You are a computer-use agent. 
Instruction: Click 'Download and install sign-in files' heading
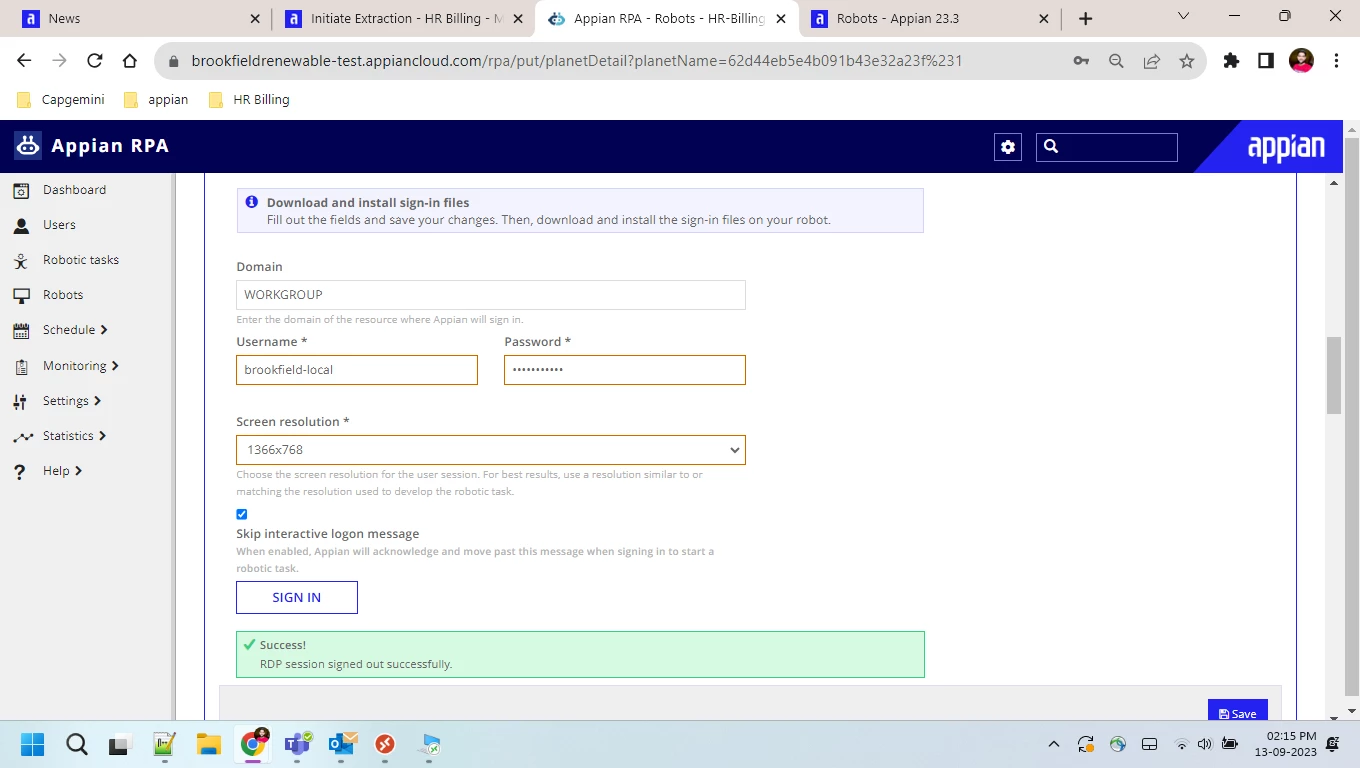tap(368, 202)
